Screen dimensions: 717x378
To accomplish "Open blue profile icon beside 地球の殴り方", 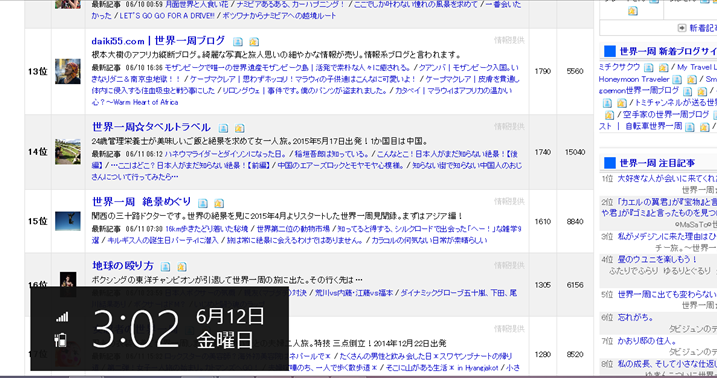I will [x=166, y=266].
